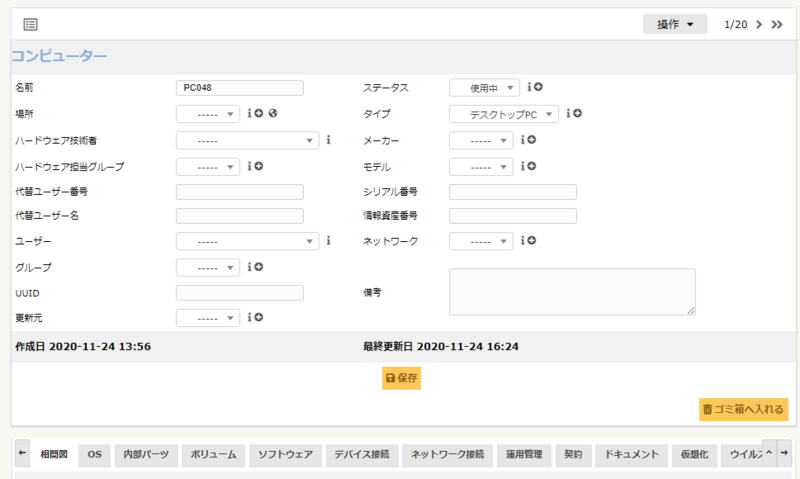The image size is (800, 479).
Task: Click the list view icon at top-left
Action: coord(30,24)
